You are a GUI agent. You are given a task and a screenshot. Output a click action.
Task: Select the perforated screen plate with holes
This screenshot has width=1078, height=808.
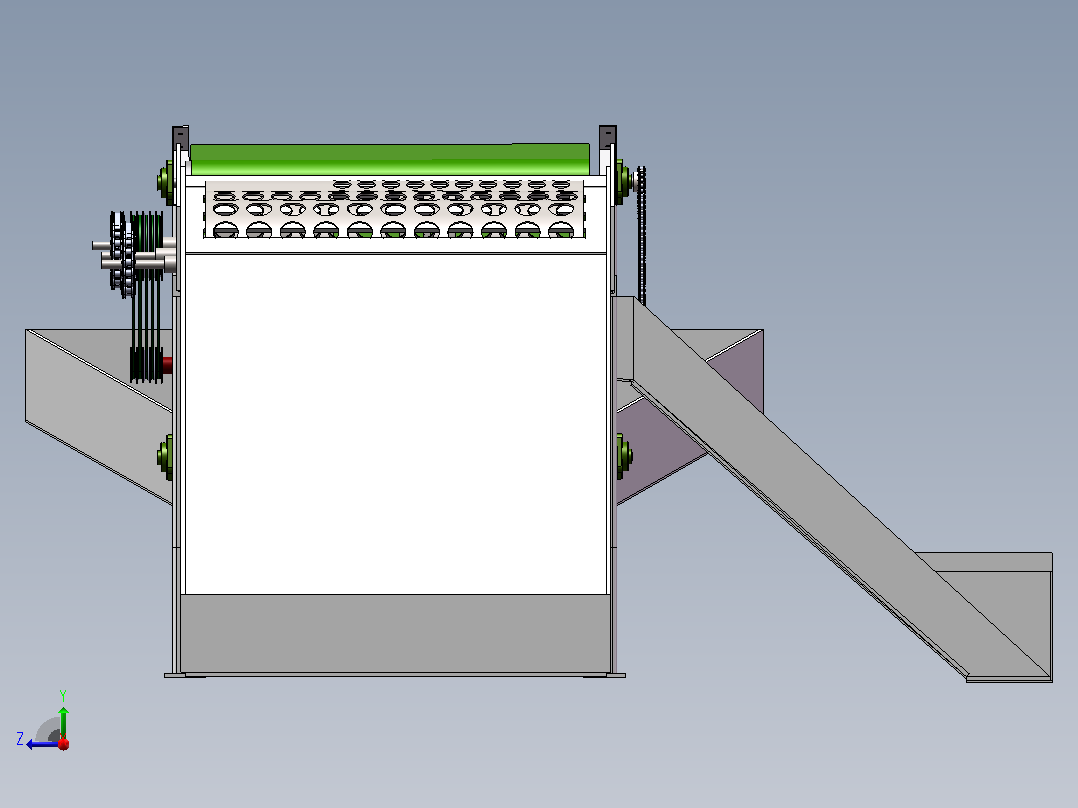[x=395, y=209]
